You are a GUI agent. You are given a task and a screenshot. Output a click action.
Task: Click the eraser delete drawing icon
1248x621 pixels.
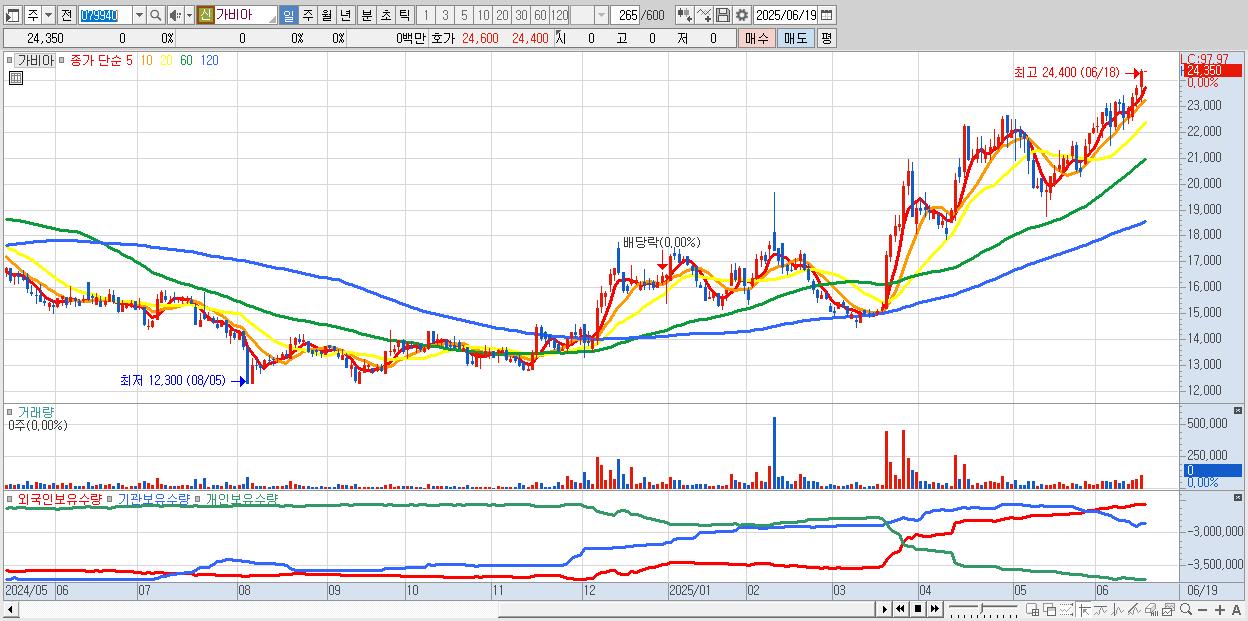coord(1151,609)
